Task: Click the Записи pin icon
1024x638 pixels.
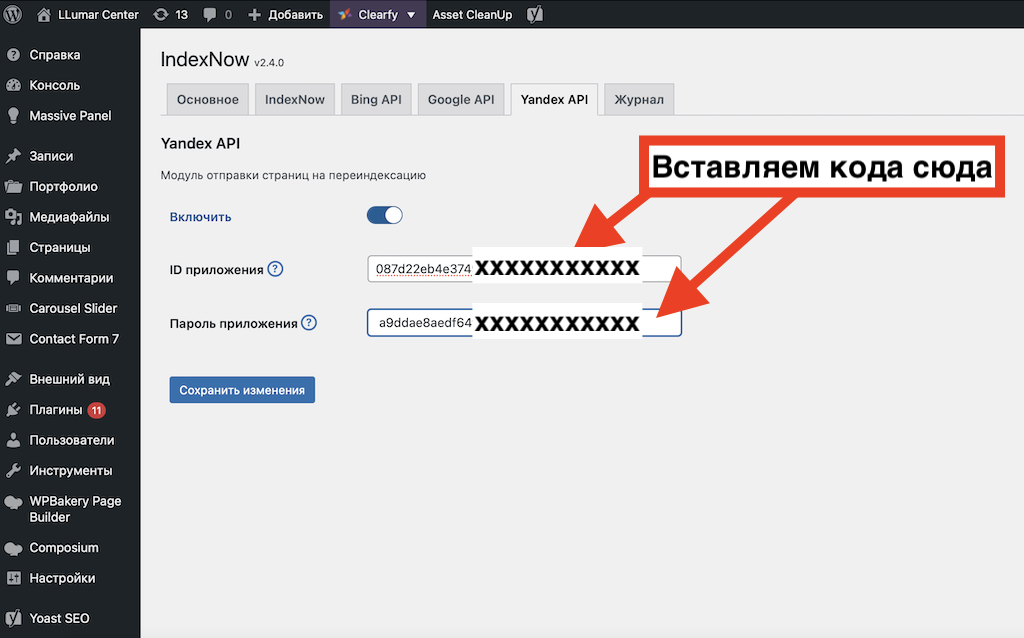Action: click(13, 156)
